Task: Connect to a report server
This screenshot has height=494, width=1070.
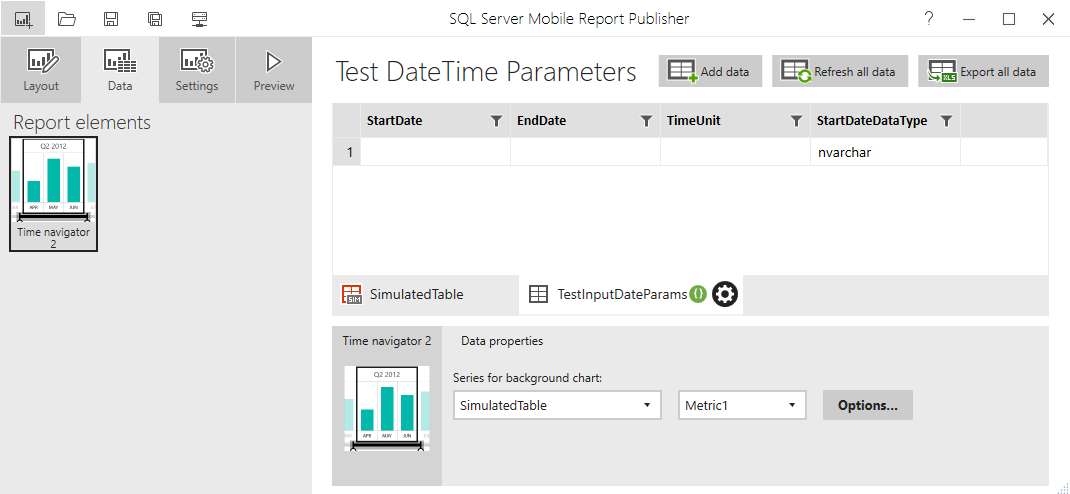Action: (199, 19)
